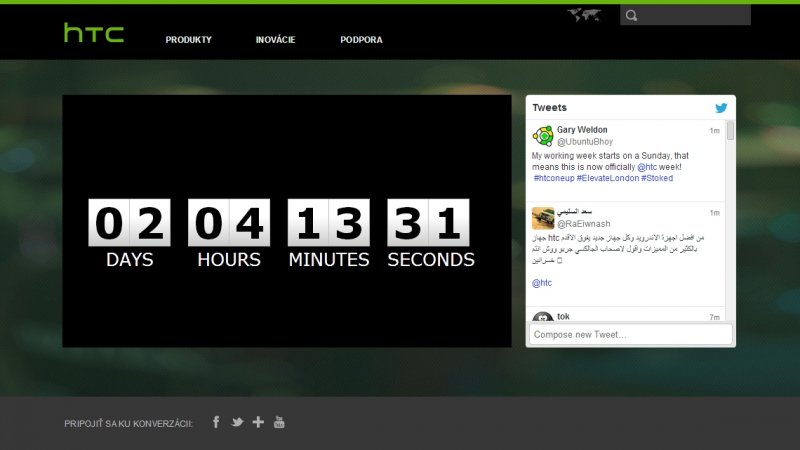Click the HTC logo
The width and height of the screenshot is (800, 450).
pyautogui.click(x=94, y=34)
